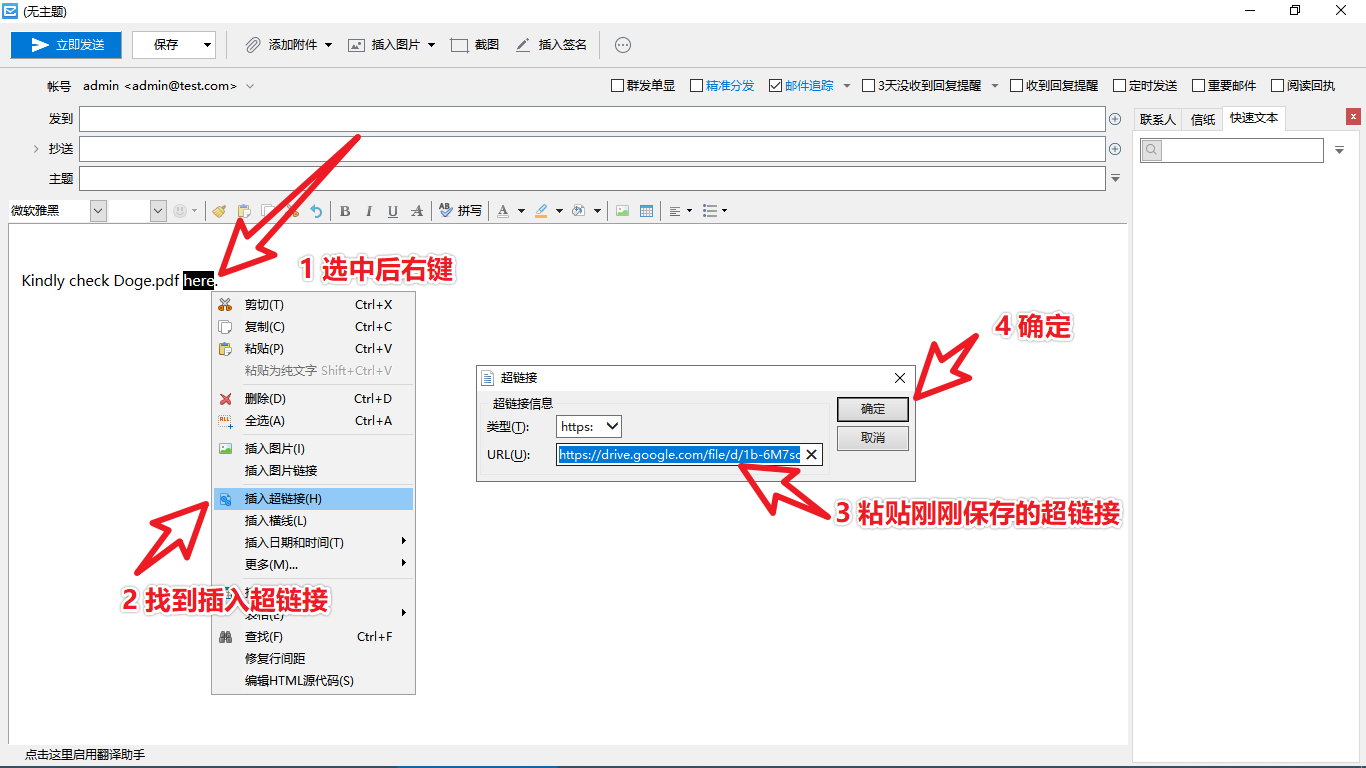
Task: Click the text alignment icon
Action: (x=676, y=211)
